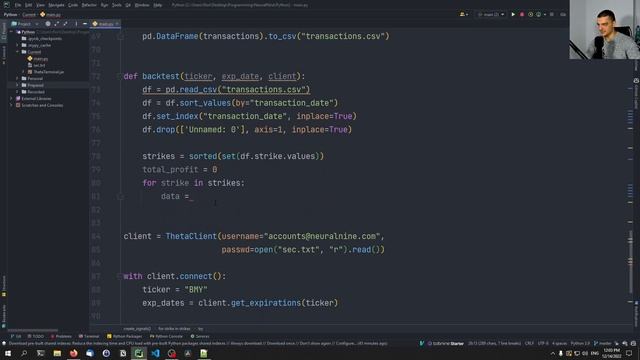Viewport: 640px width, 360px height.
Task: Open File Explorer from the taskbar
Action: pos(57,353)
